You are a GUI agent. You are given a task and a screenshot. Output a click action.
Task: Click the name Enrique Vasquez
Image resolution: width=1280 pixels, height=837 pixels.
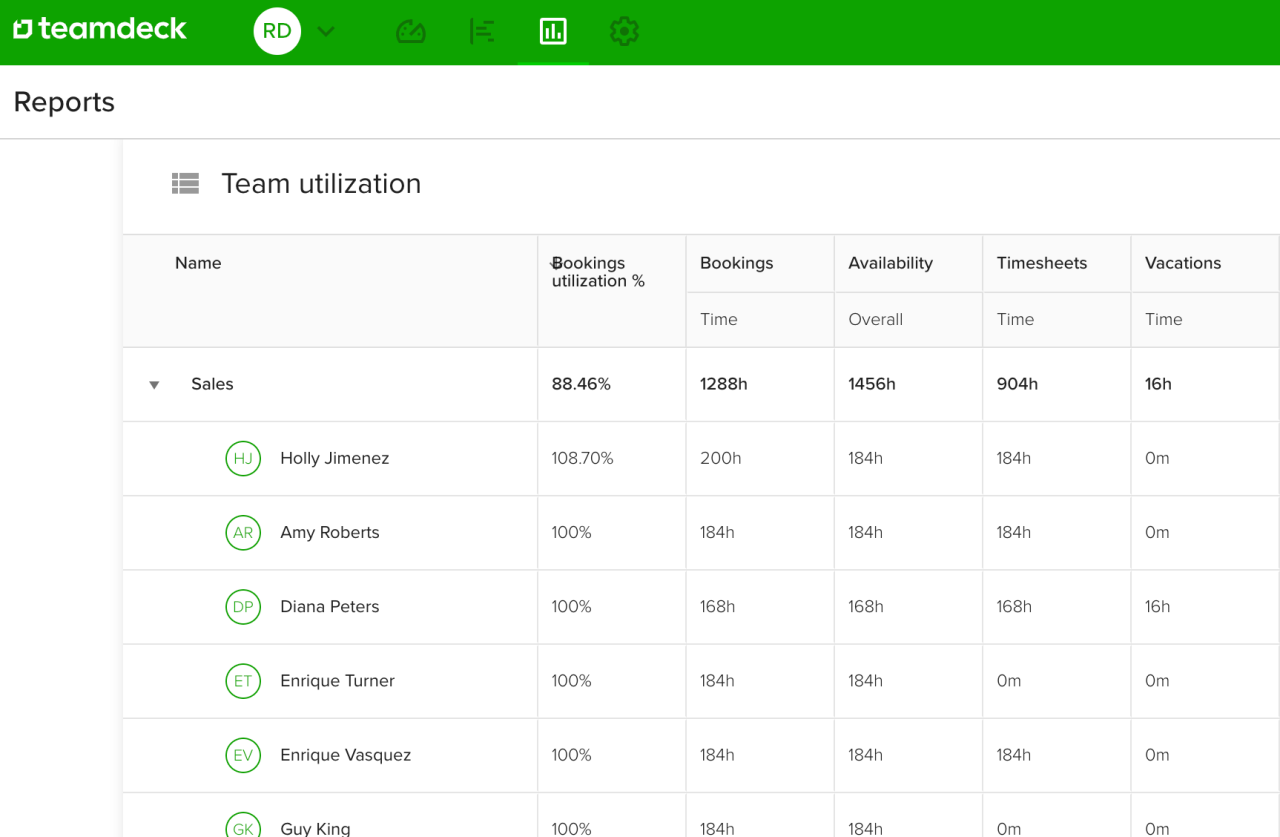(345, 755)
